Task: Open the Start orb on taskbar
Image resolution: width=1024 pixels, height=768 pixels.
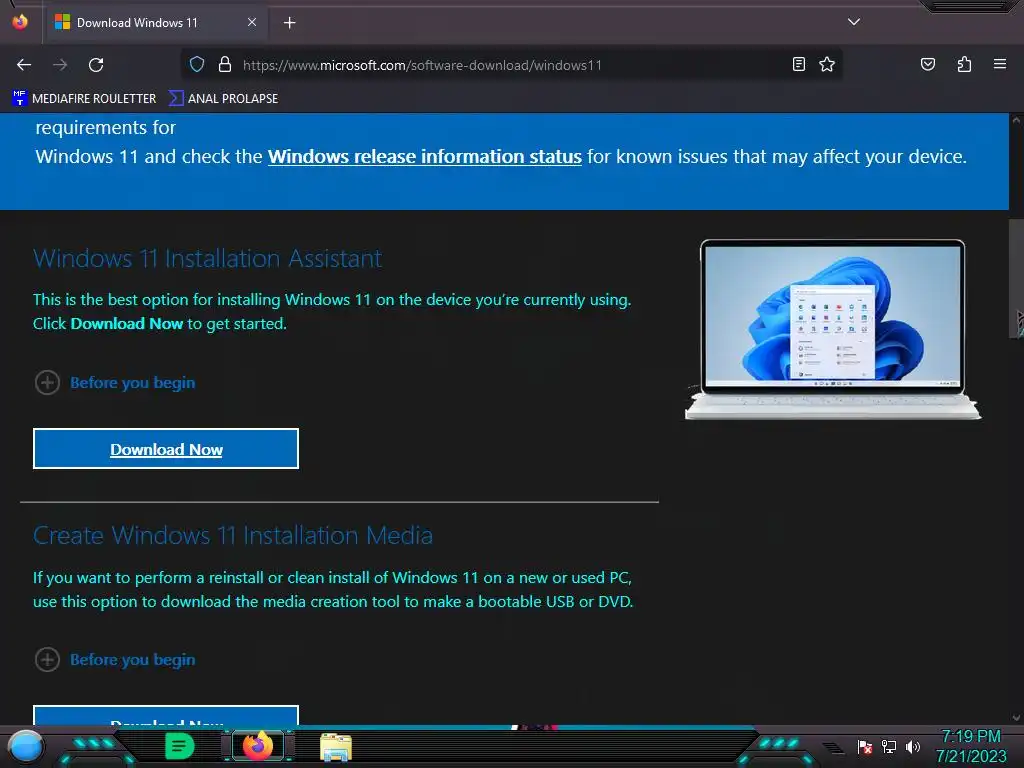Action: click(x=26, y=747)
